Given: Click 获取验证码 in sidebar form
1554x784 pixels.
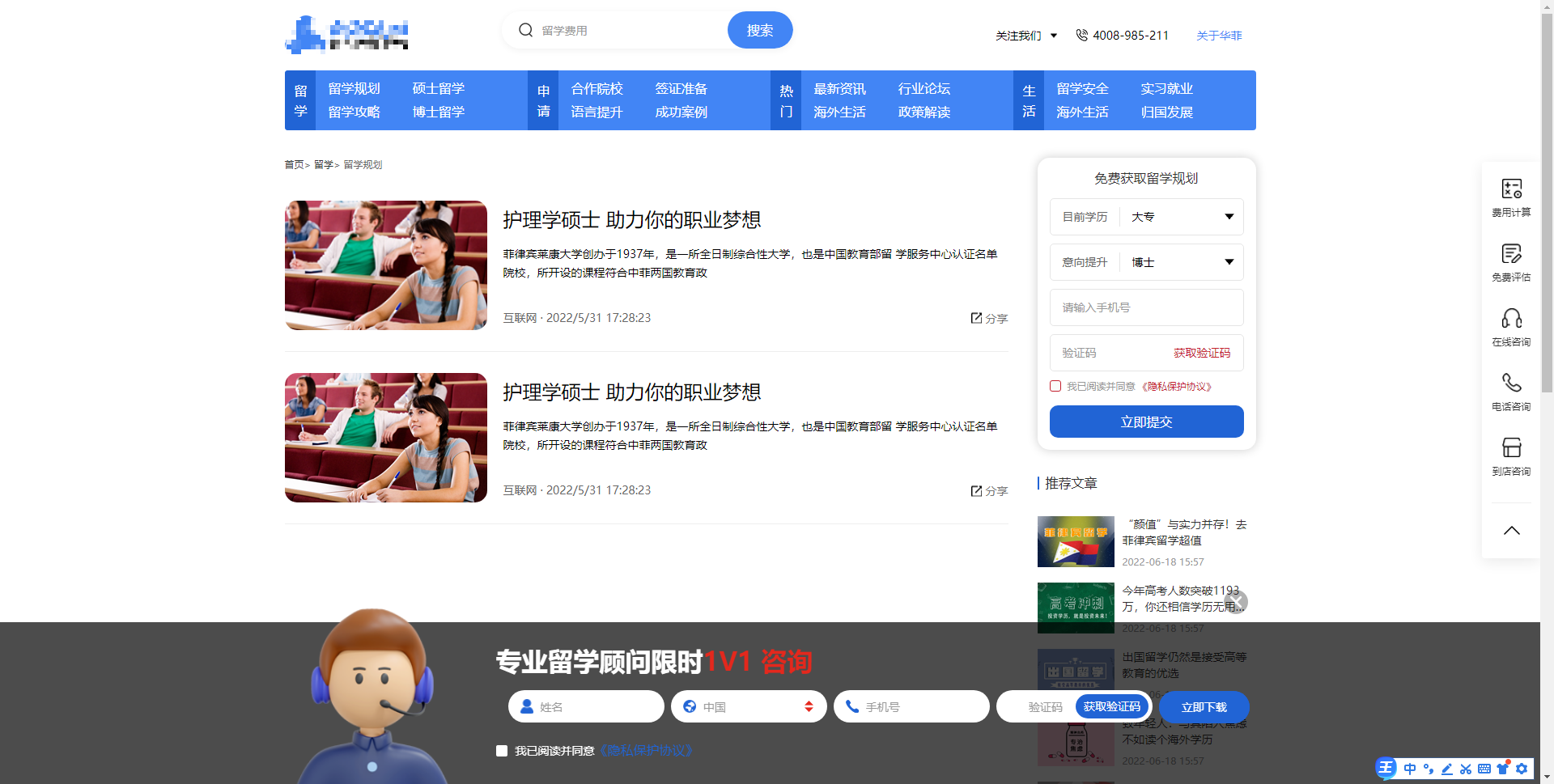Looking at the screenshot, I should 1202,353.
